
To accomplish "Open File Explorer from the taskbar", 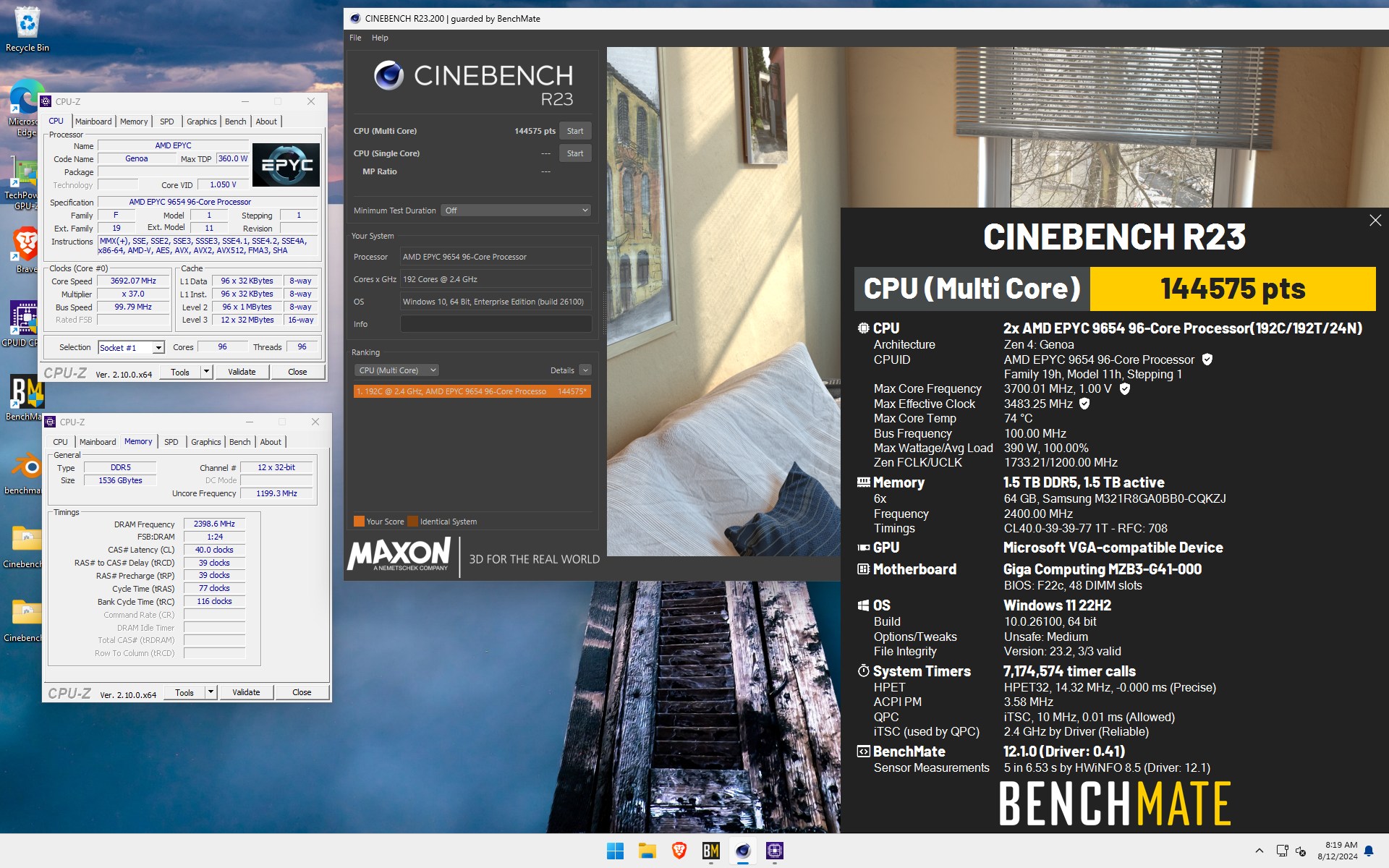I will (x=647, y=851).
